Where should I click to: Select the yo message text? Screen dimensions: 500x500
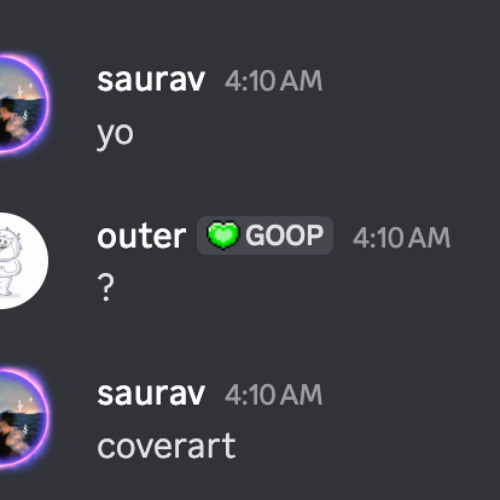pyautogui.click(x=115, y=136)
